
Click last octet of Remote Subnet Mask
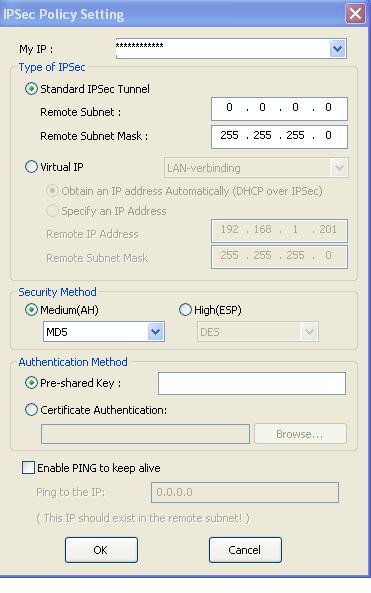(328, 135)
